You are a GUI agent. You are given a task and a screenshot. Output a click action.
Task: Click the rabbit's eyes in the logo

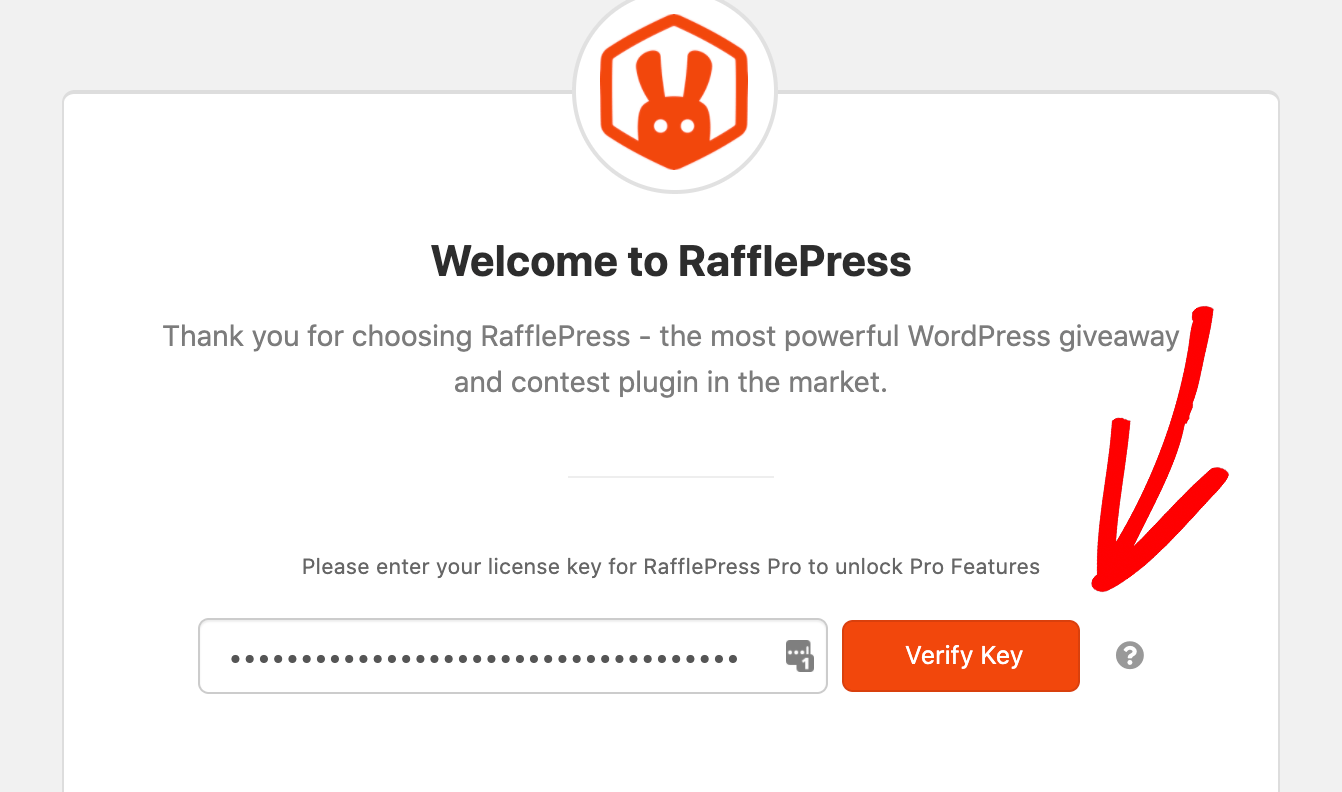click(x=674, y=126)
